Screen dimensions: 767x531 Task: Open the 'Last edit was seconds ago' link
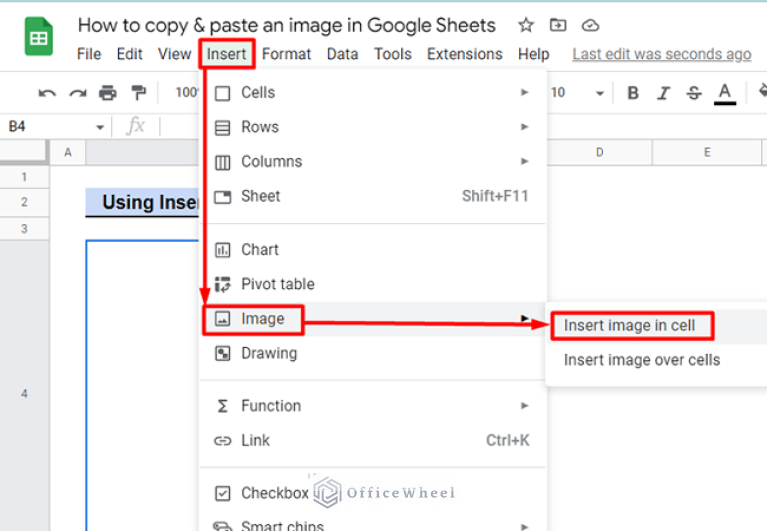(661, 54)
